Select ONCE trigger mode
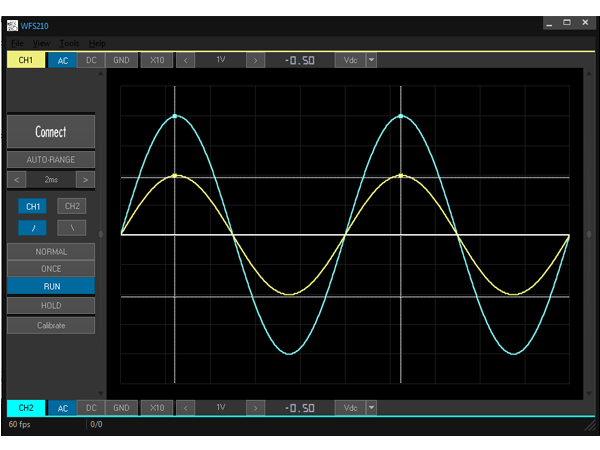The width and height of the screenshot is (600, 450). [51, 269]
